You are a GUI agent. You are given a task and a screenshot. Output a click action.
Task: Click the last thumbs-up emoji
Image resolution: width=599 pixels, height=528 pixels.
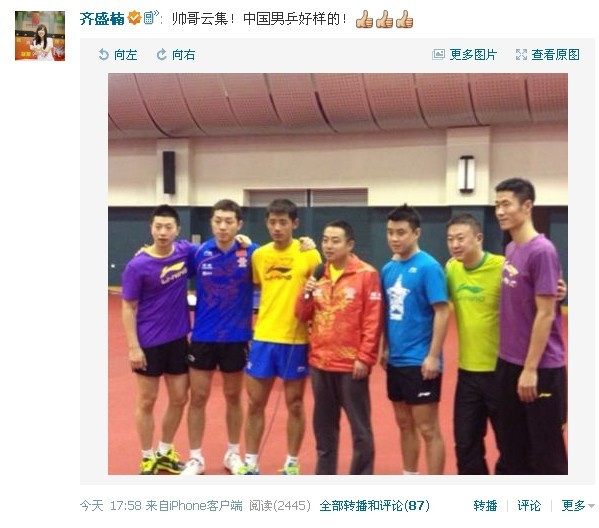point(404,19)
